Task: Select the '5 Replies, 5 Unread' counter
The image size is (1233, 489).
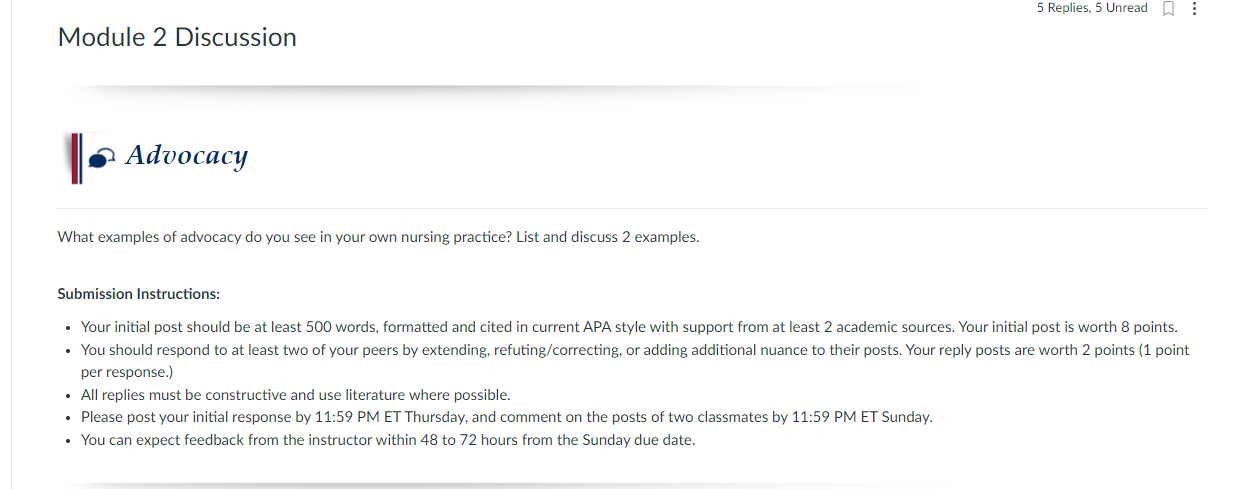Action: (1092, 8)
